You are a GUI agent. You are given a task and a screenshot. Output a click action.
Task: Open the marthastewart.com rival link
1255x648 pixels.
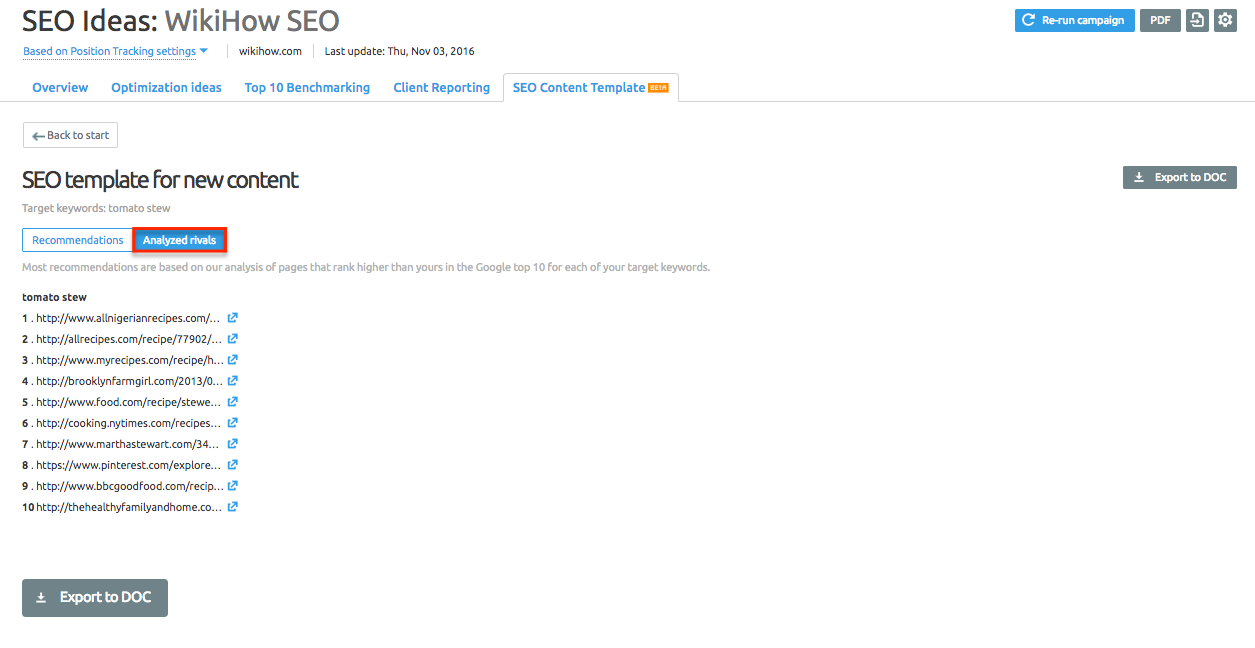click(128, 444)
